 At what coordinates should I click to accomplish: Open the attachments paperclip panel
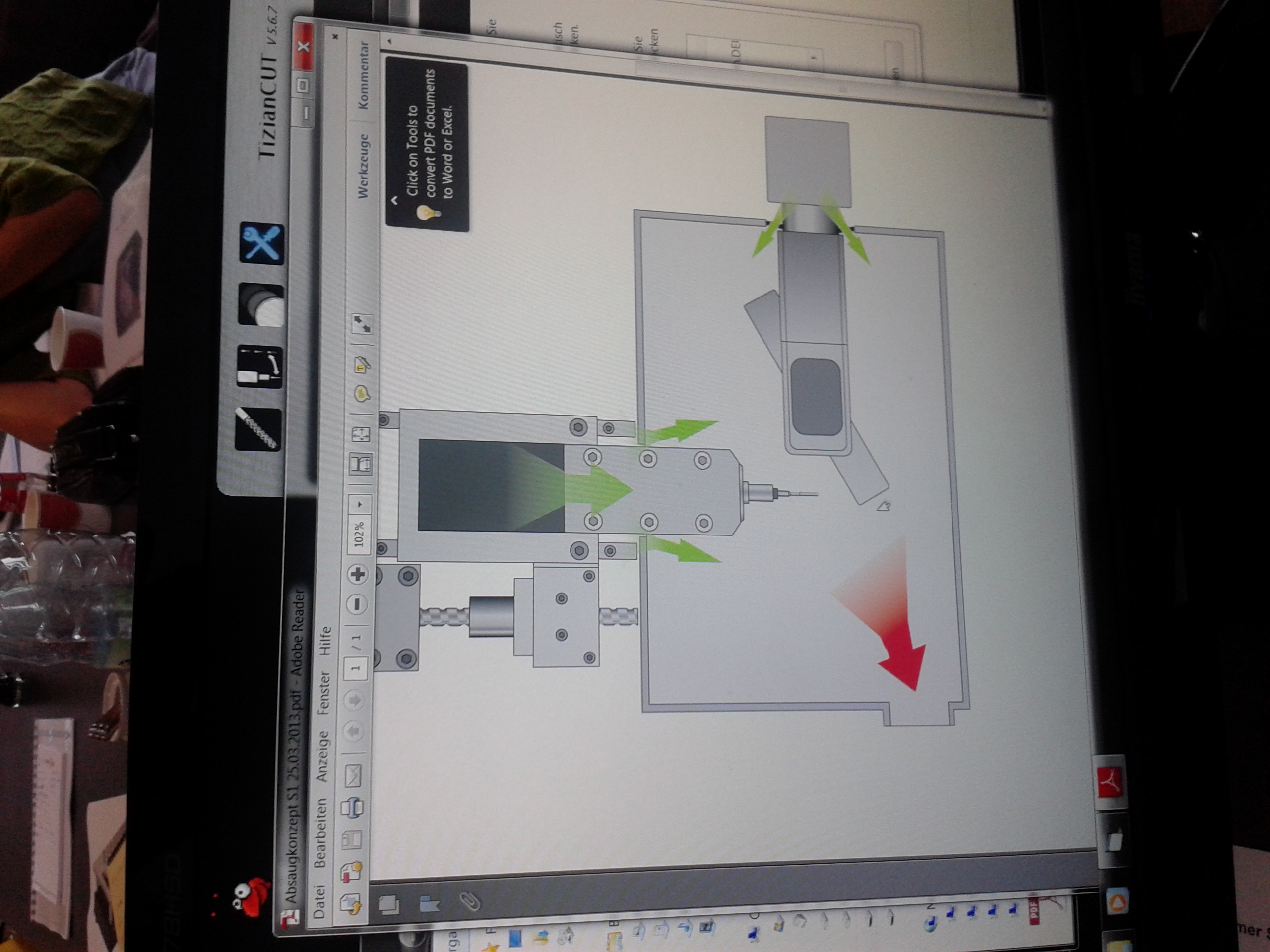coord(469,901)
